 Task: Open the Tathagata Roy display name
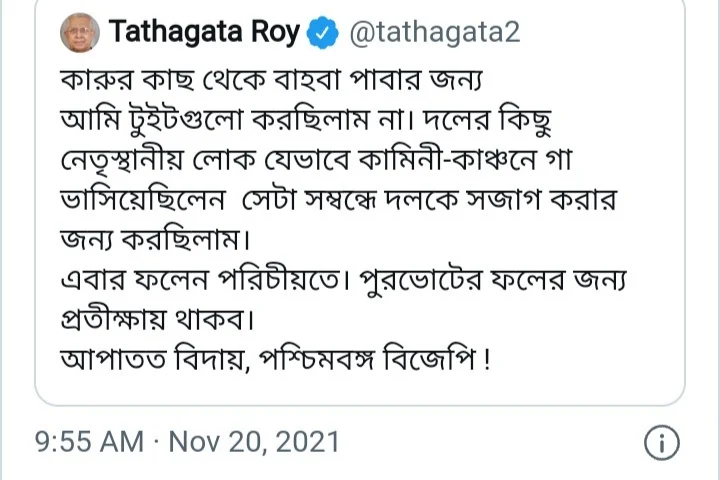click(205, 33)
